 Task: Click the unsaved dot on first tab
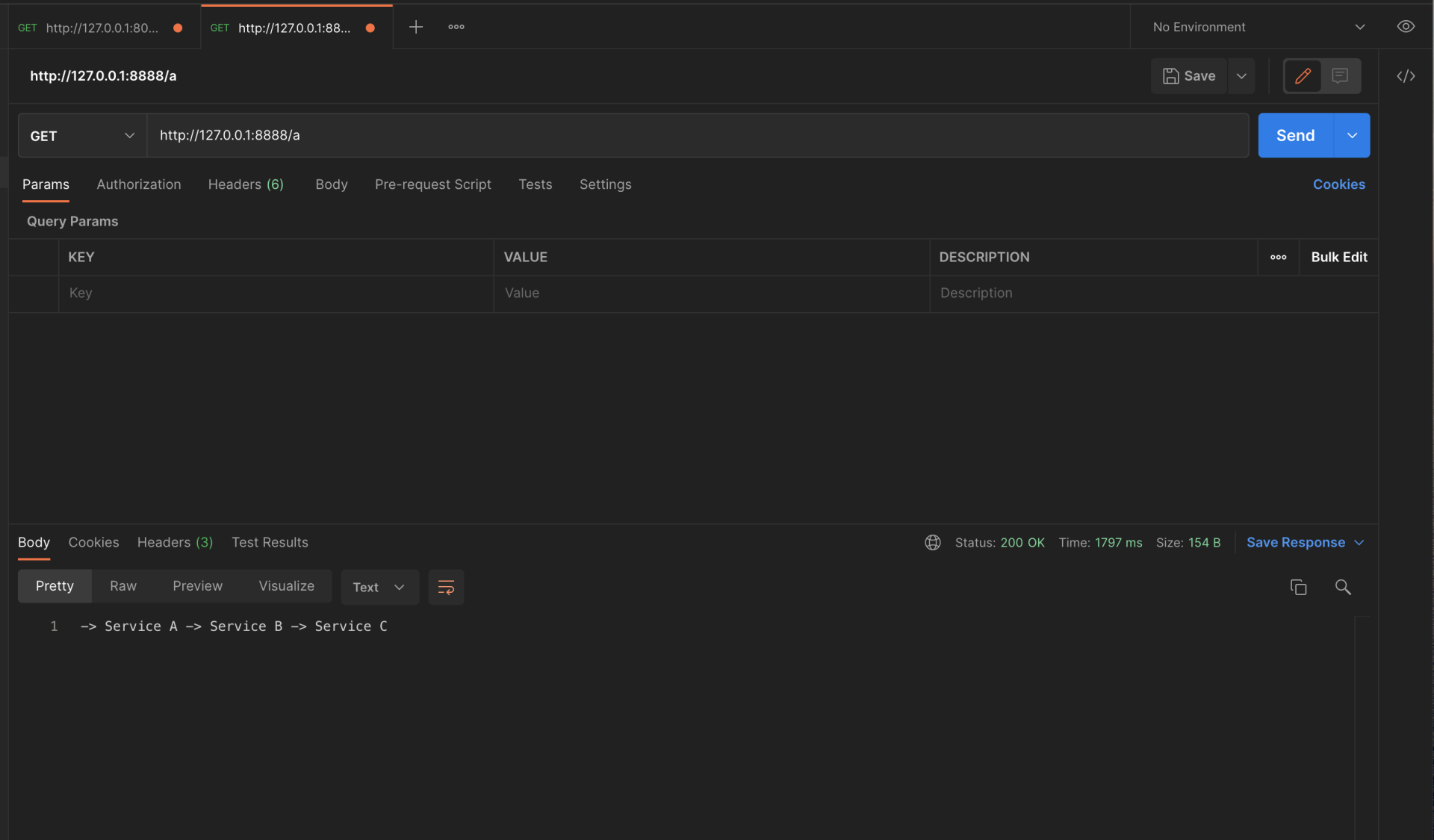tap(178, 28)
